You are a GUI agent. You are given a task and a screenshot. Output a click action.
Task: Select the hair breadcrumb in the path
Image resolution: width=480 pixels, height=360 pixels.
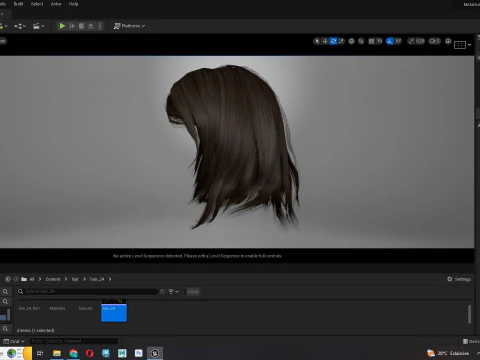[75, 279]
